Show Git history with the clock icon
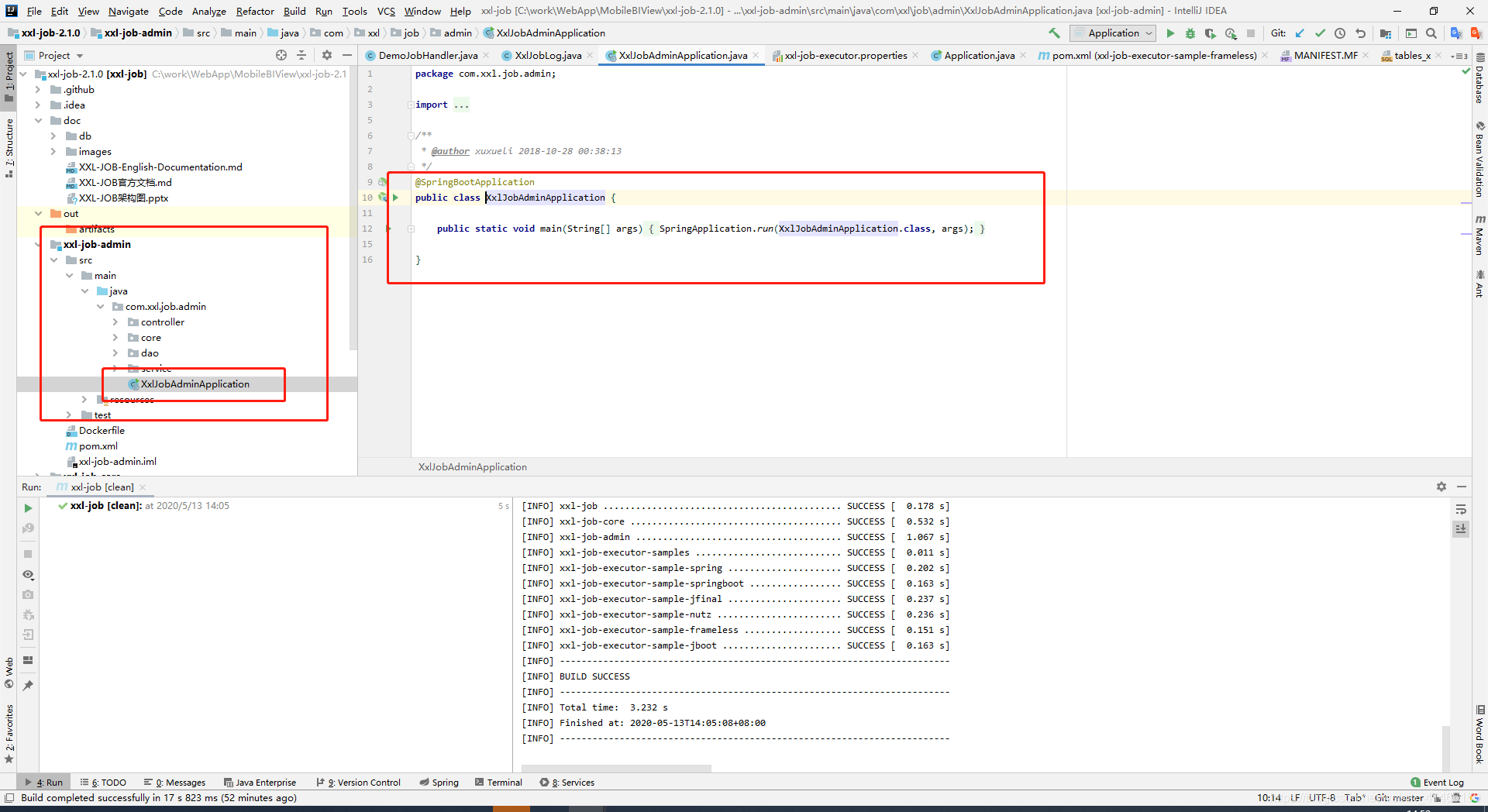1488x812 pixels. 1340,33
